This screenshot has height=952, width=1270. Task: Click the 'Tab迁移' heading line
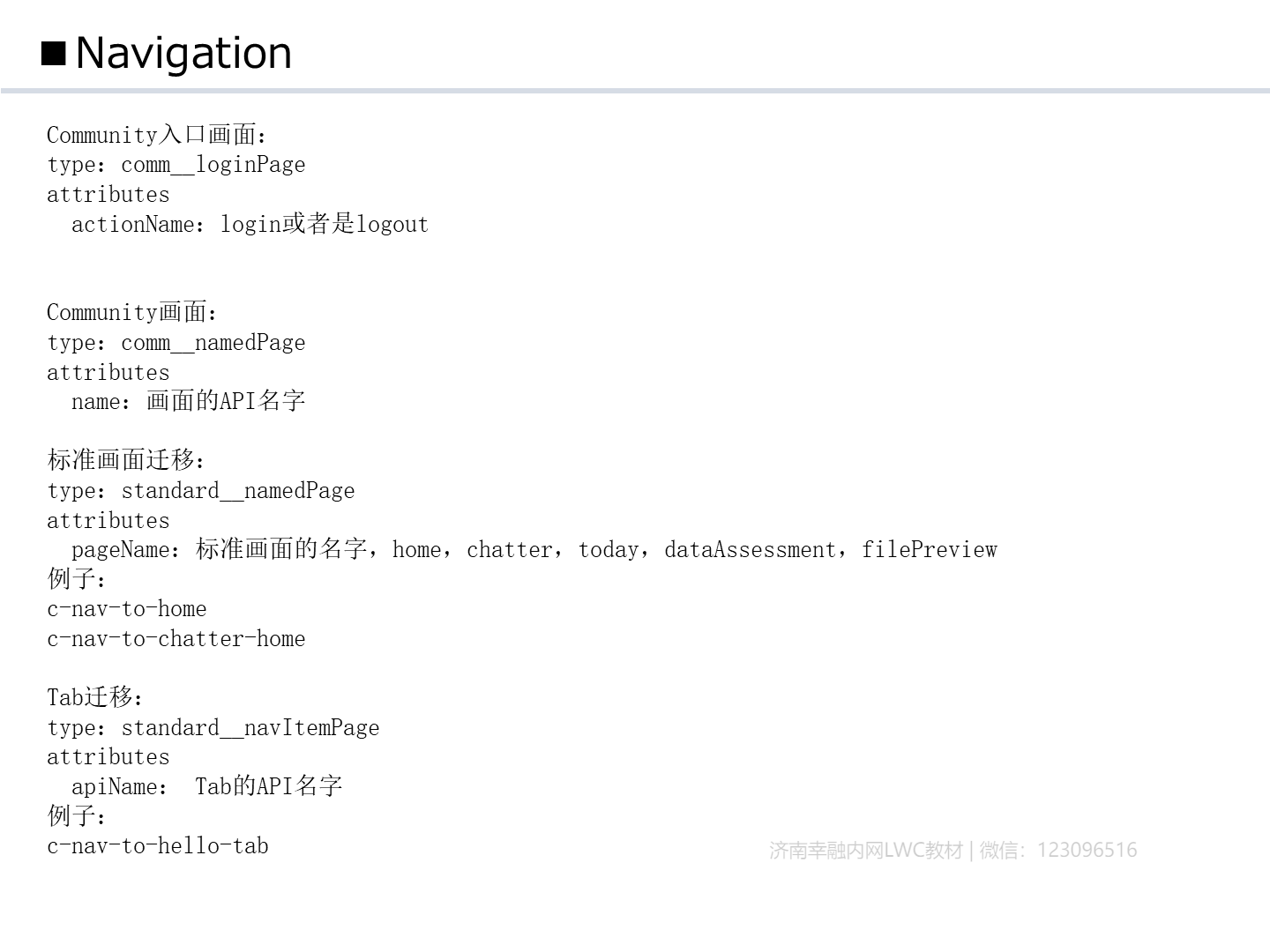(x=94, y=697)
